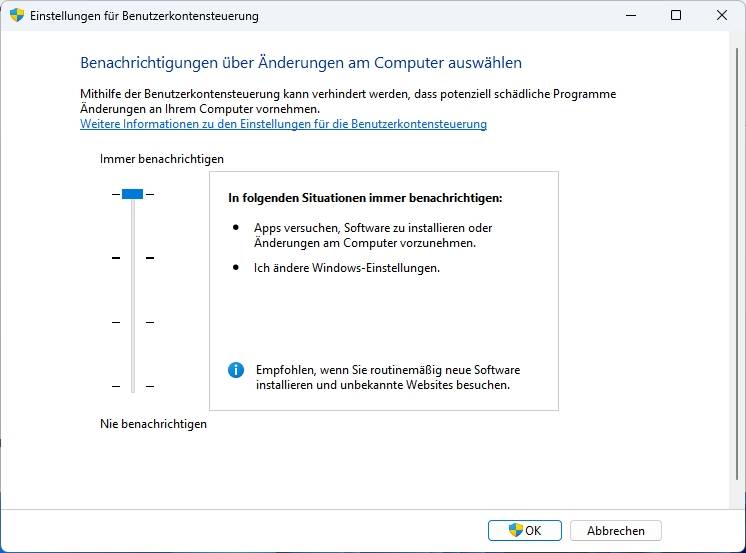Minimize the Benutzerkontensteuerung window
This screenshot has height=553, width=746.
pos(631,15)
